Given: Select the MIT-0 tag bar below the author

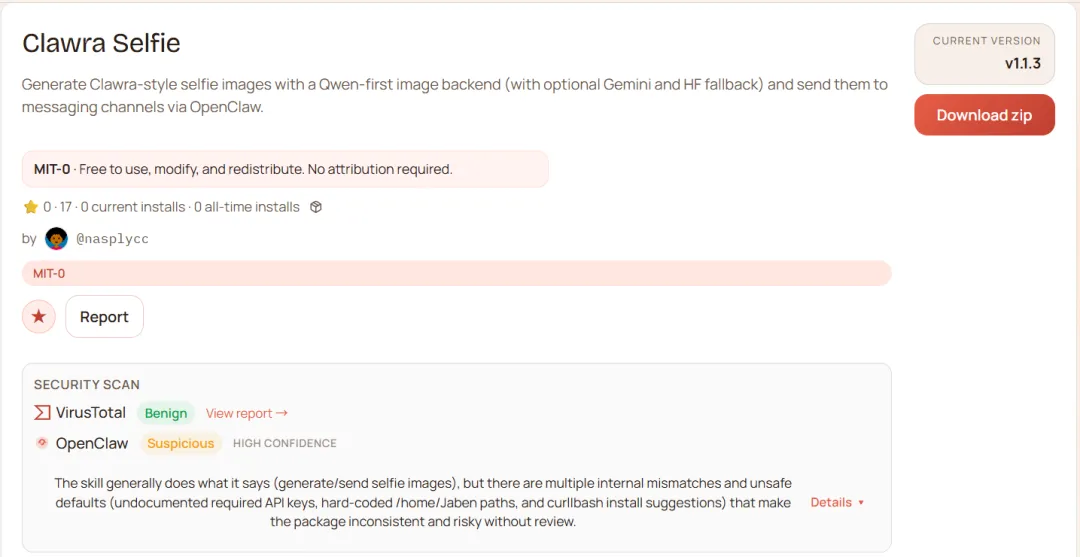Looking at the screenshot, I should (x=456, y=273).
